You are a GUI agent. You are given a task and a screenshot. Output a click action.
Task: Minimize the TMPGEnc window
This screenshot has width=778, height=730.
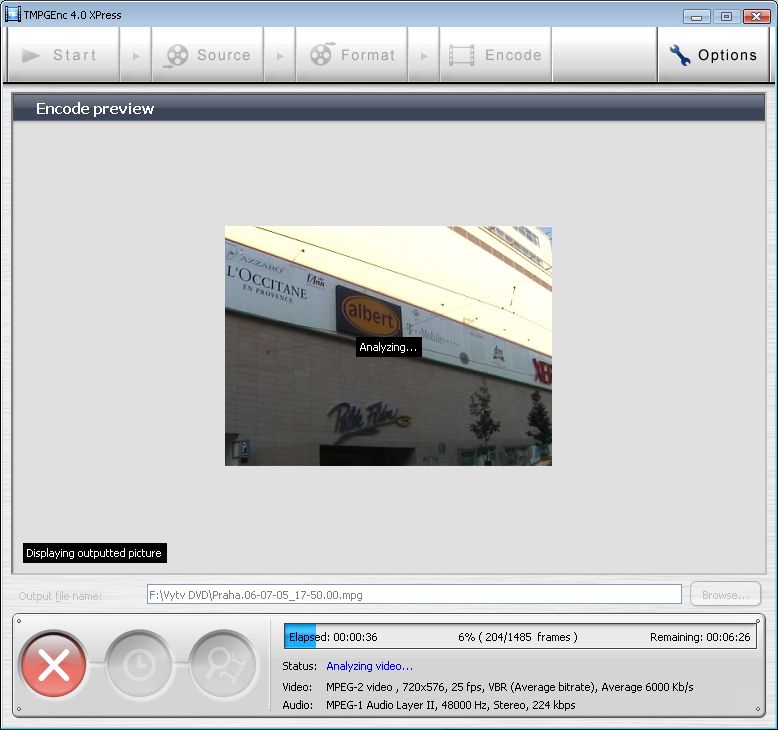696,17
